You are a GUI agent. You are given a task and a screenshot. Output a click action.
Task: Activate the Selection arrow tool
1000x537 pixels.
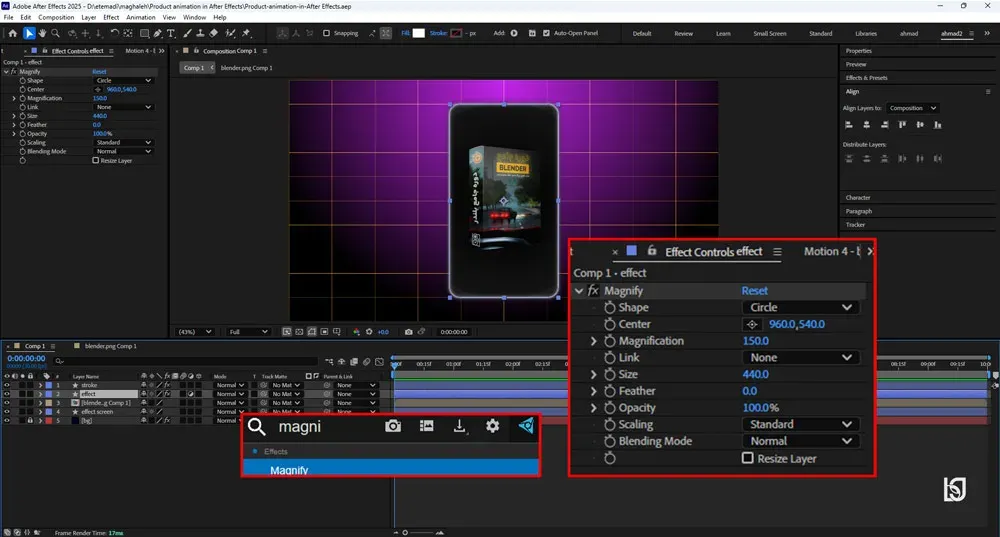tap(29, 33)
